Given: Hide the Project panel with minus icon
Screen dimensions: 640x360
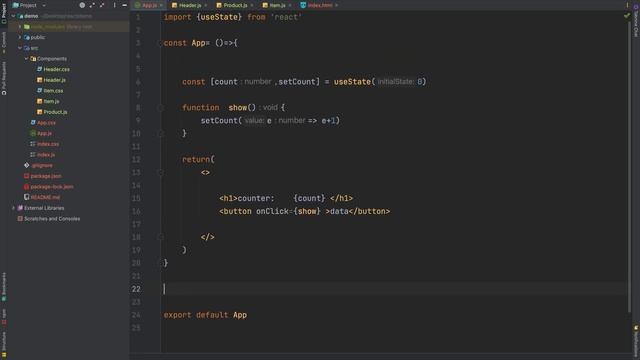Looking at the screenshot, I should pyautogui.click(x=124, y=5).
